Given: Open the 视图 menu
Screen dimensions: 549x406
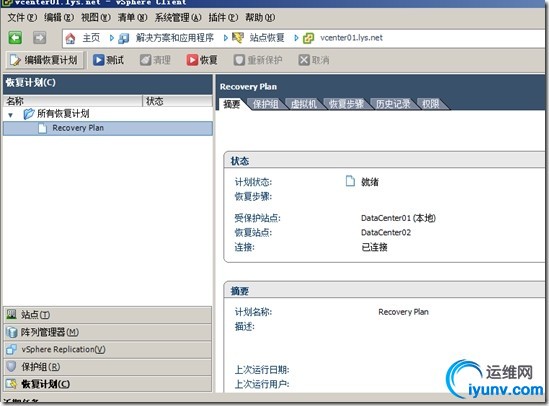Looking at the screenshot, I should click(96, 18).
